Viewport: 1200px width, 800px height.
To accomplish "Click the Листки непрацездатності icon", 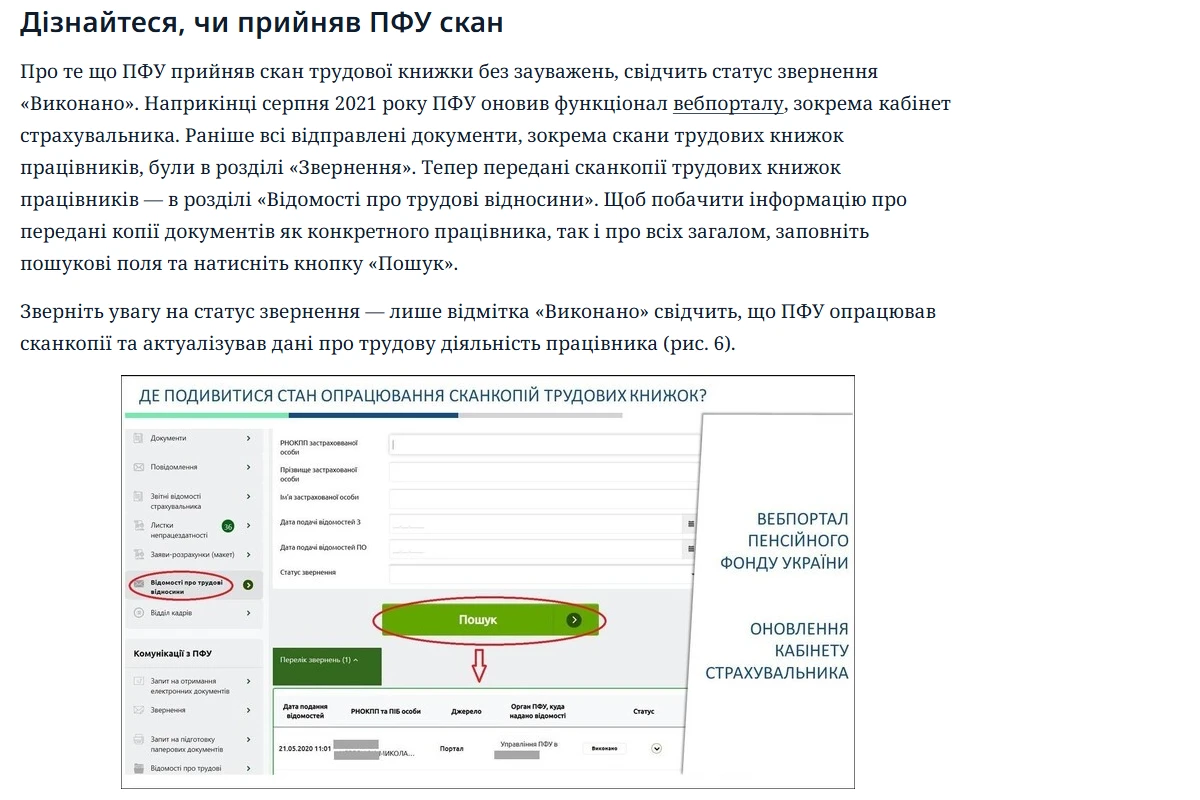I will tap(139, 525).
